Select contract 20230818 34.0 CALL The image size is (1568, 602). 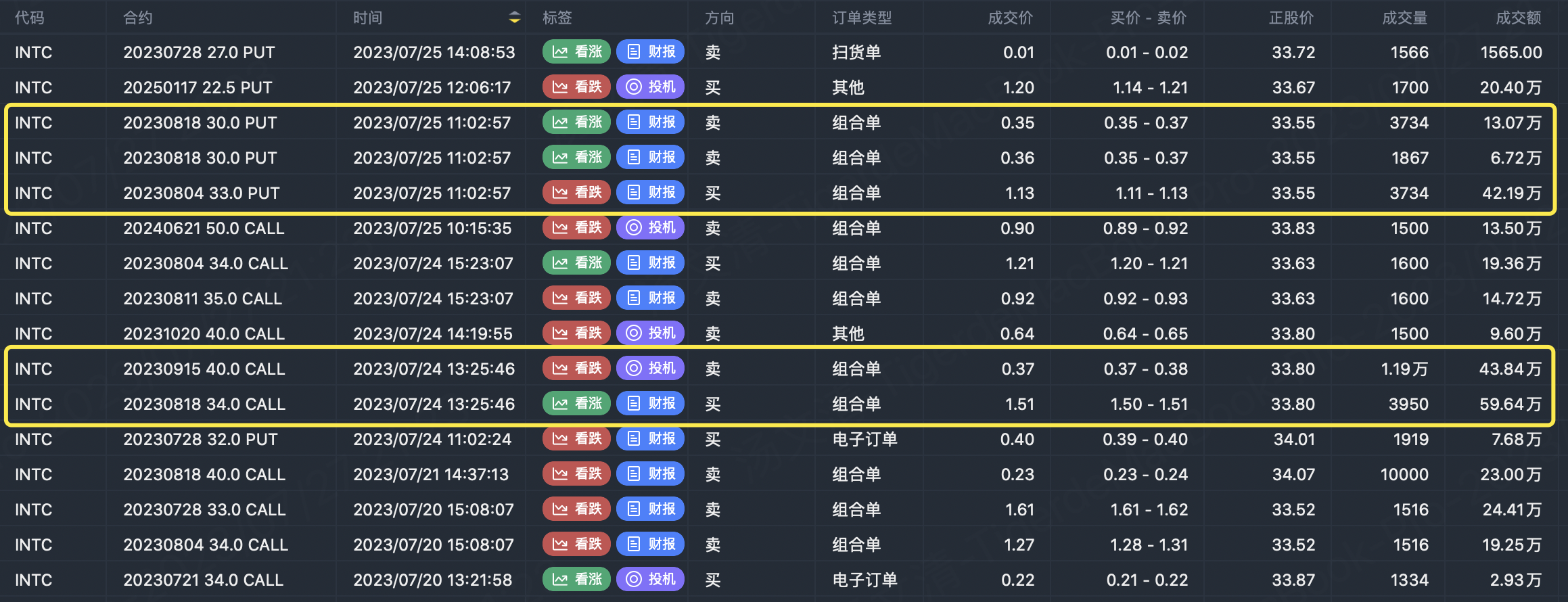click(x=204, y=404)
